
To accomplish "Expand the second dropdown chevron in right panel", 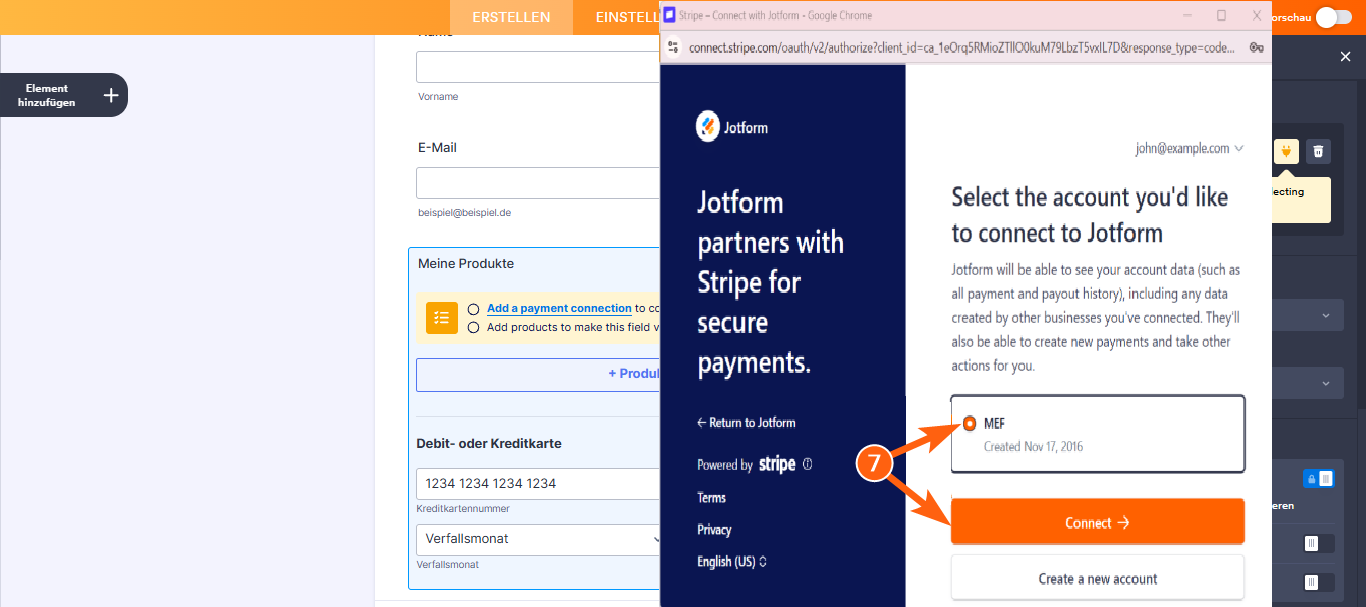I will tap(1326, 383).
